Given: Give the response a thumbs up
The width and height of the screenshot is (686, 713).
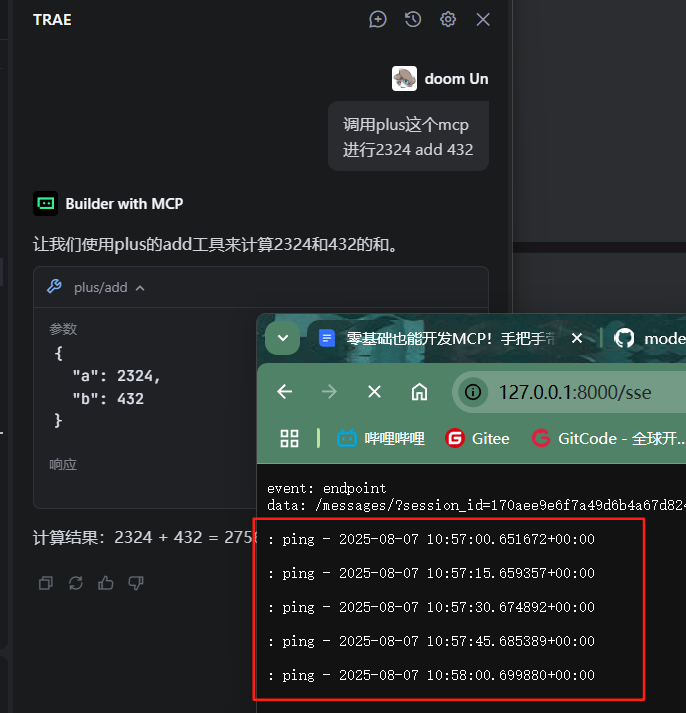Looking at the screenshot, I should pyautogui.click(x=105, y=583).
